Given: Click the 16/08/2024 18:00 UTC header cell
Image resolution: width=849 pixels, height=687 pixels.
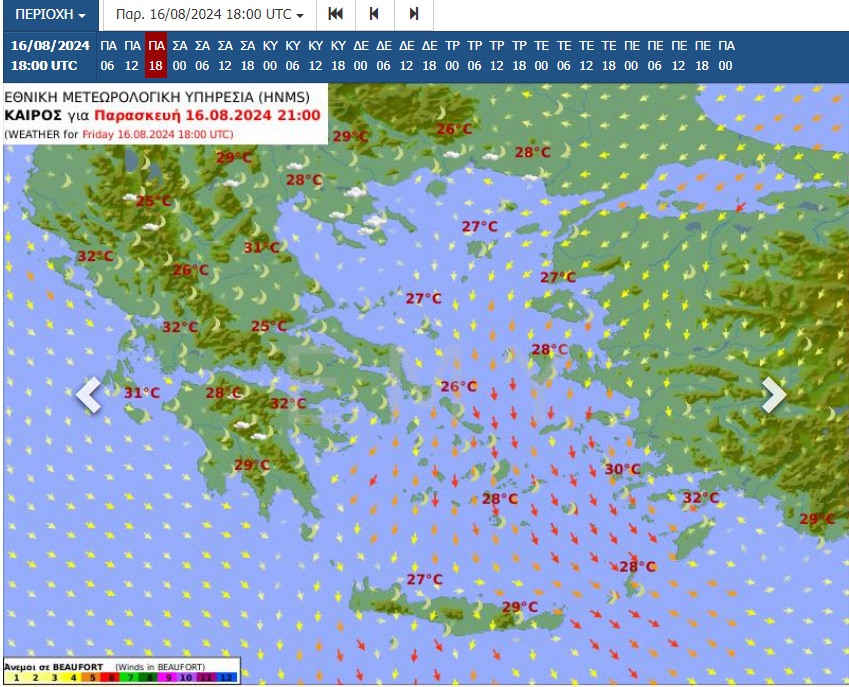Looking at the screenshot, I should click(50, 55).
